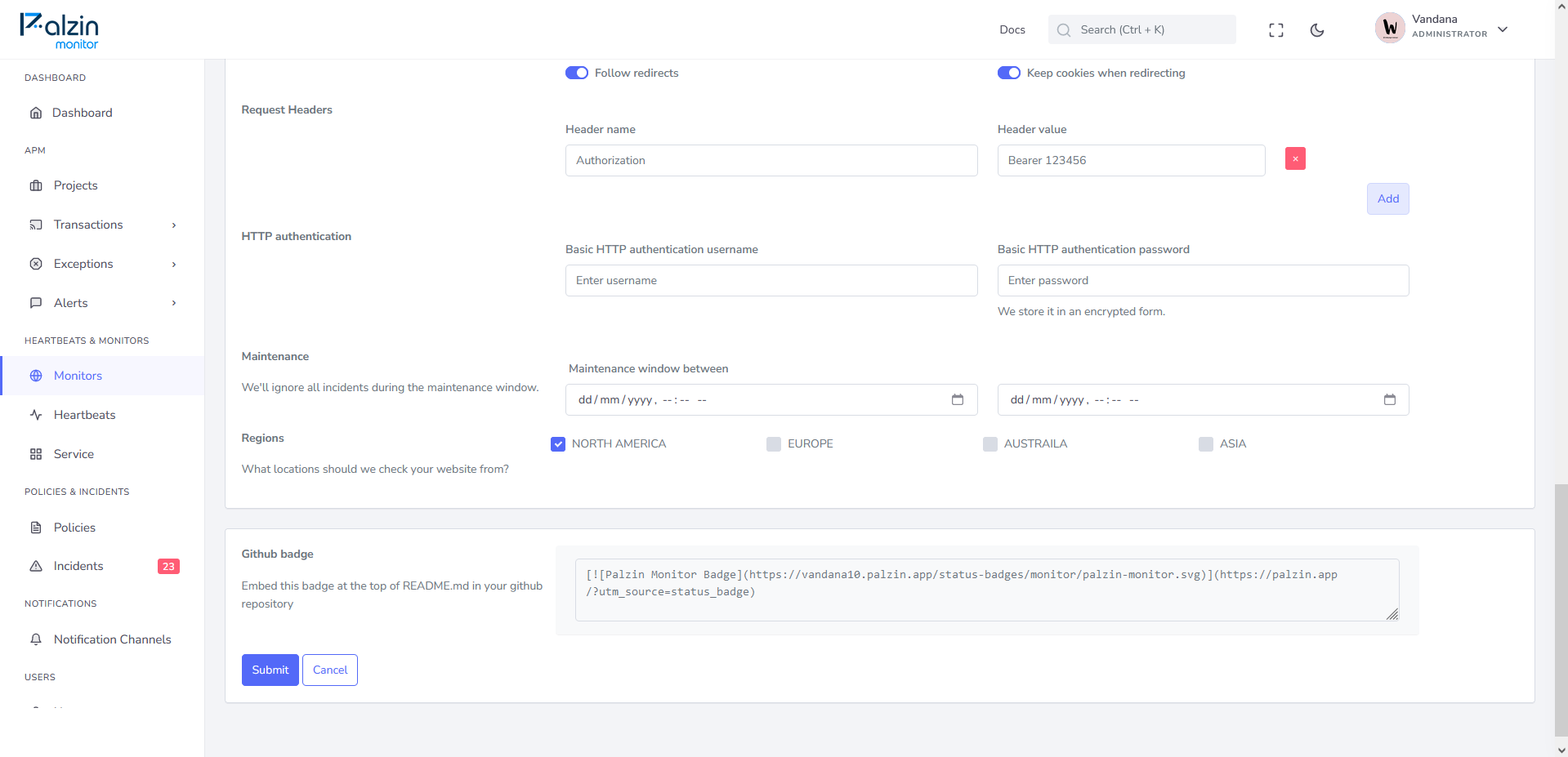Screen dimensions: 1568x757
Task: Expand the Exceptions submenu
Action: [x=174, y=265]
